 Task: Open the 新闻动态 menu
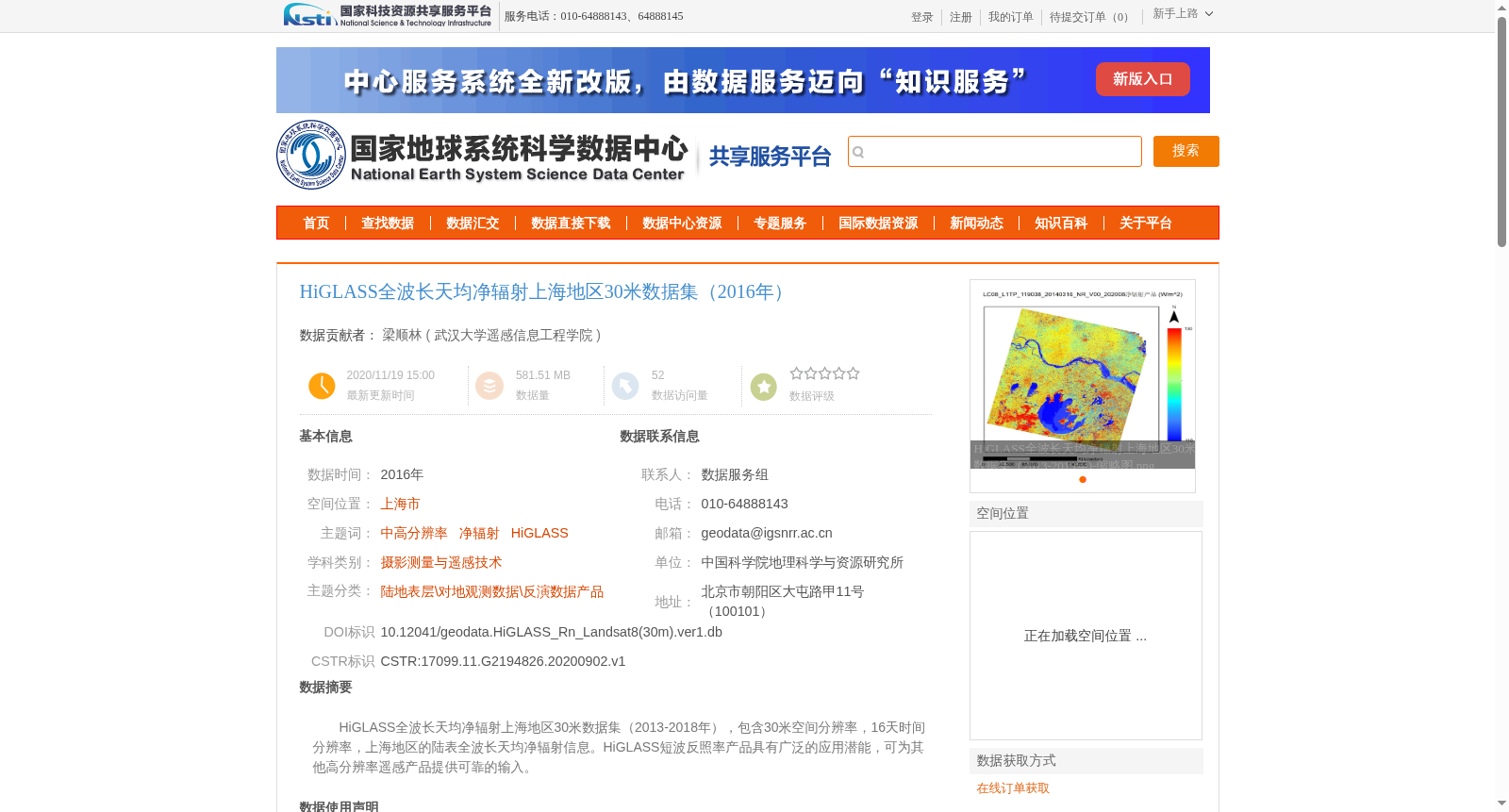tap(976, 224)
